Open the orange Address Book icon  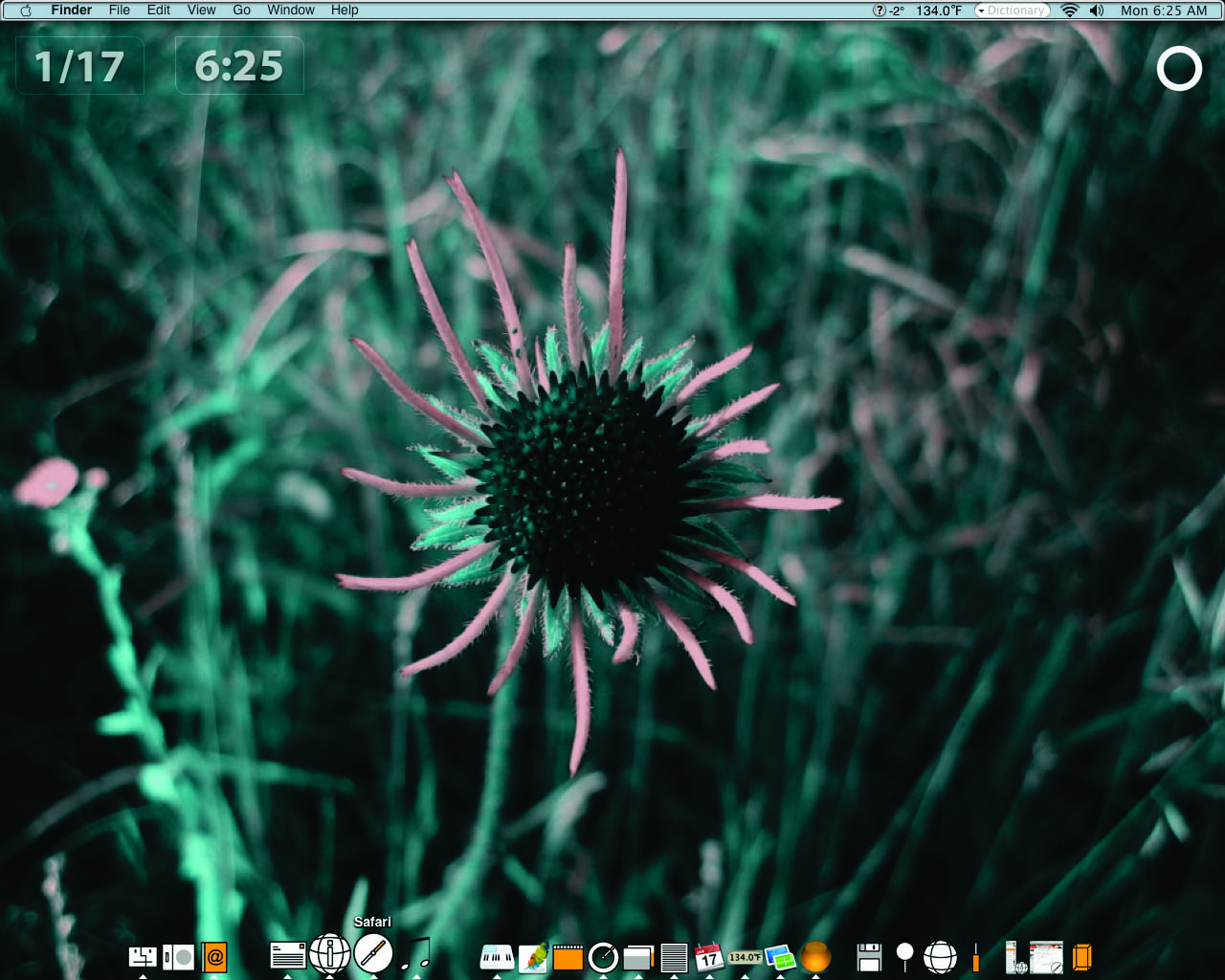tap(214, 956)
